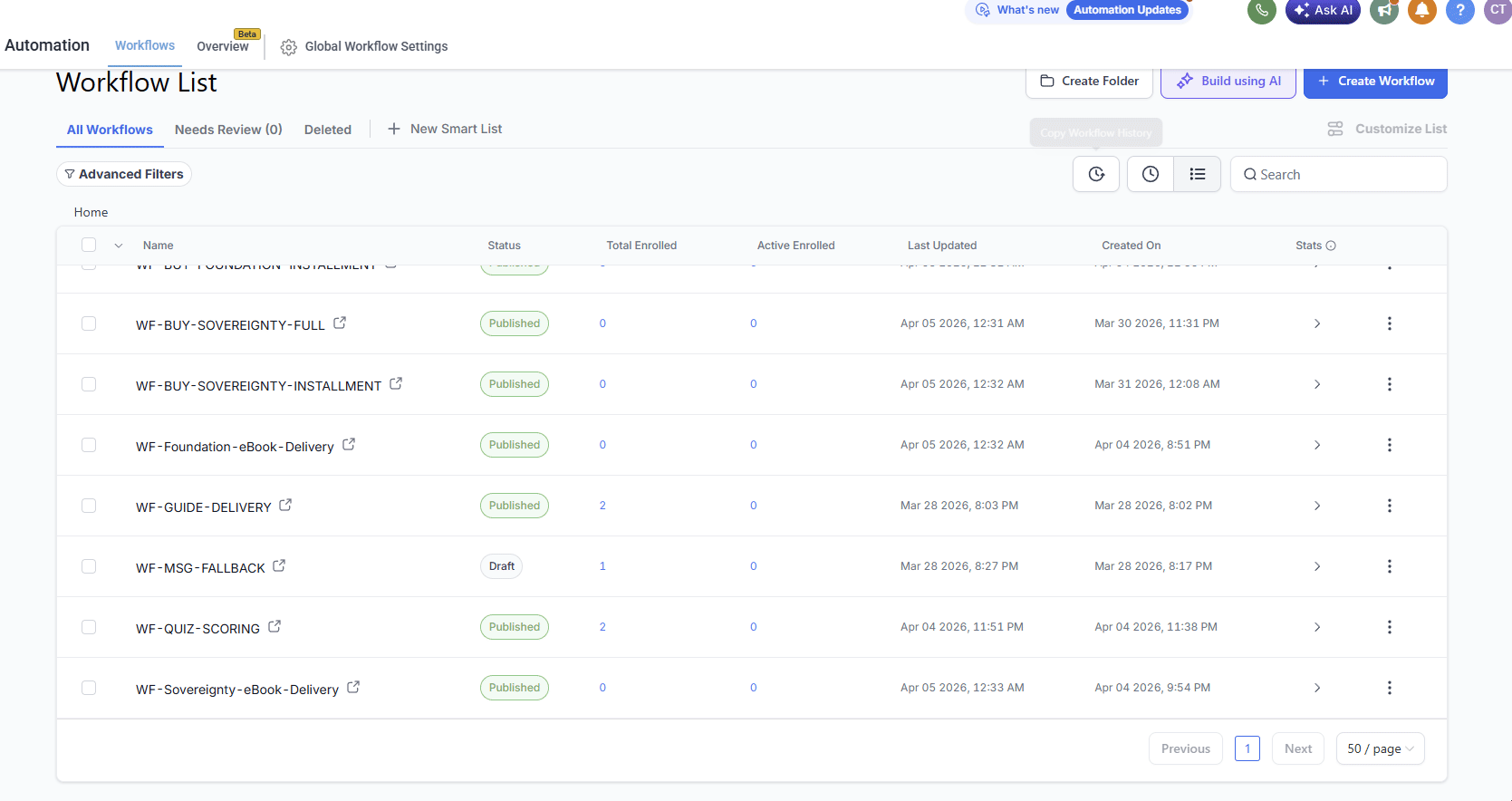1512x801 pixels.
Task: Open three-dot menu for WF-GUIDE-DELIVERY
Action: (x=1389, y=506)
